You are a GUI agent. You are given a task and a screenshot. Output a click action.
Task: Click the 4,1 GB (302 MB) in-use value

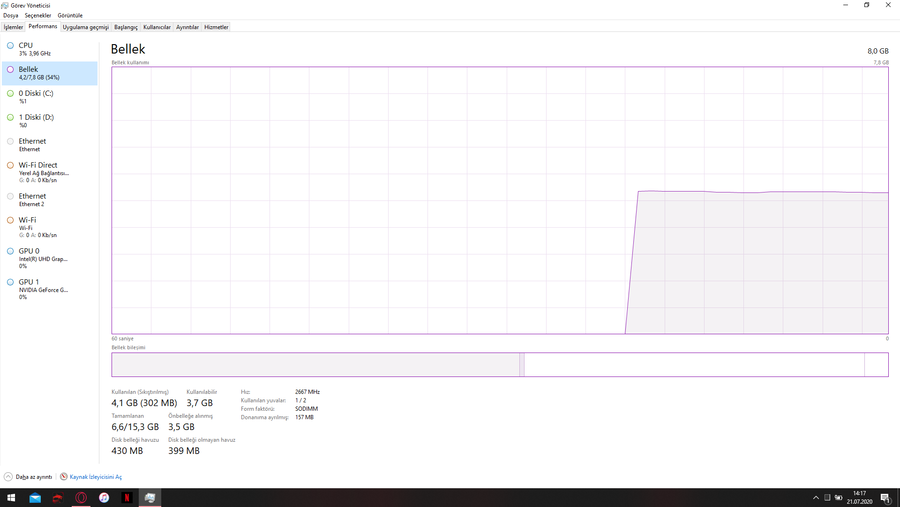144,403
